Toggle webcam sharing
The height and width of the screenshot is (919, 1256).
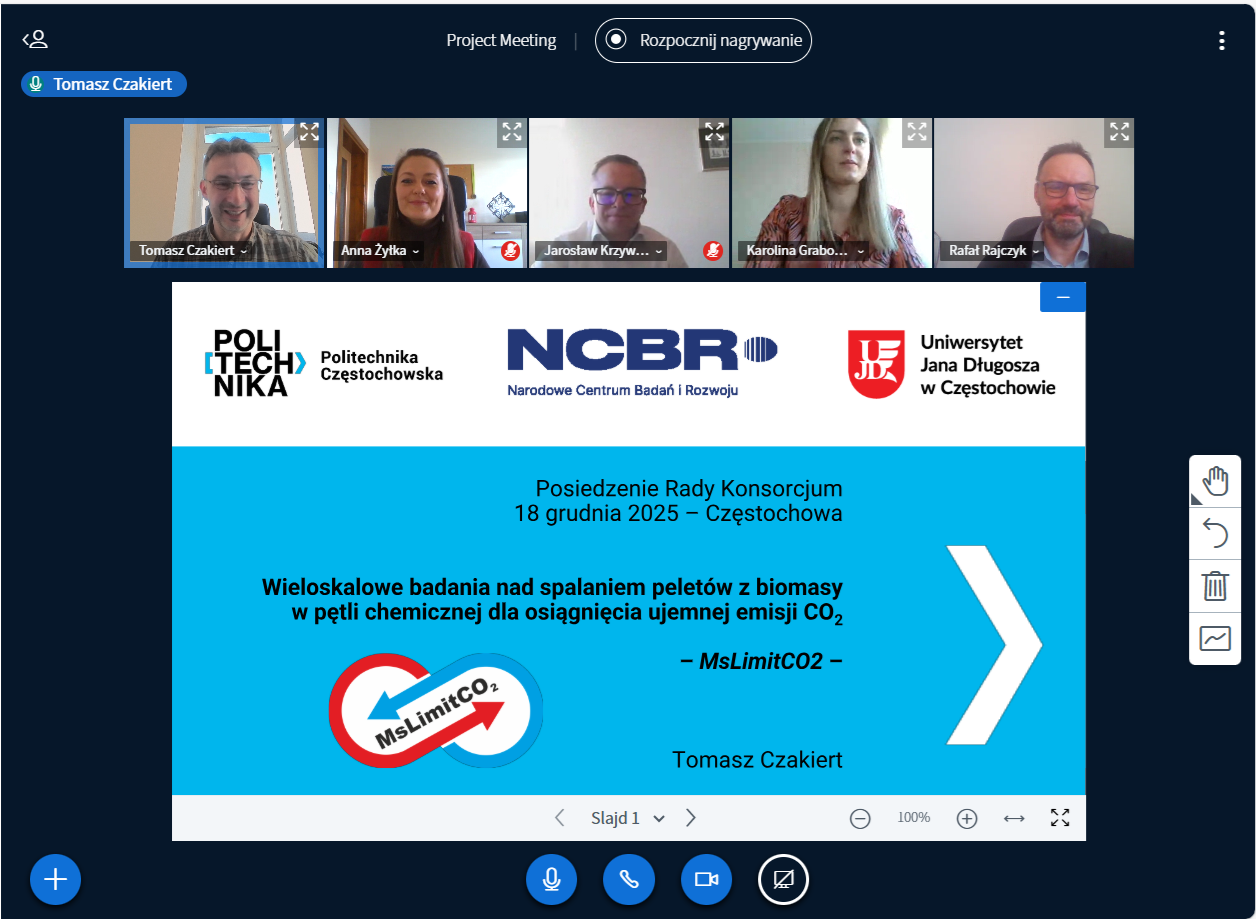(707, 879)
